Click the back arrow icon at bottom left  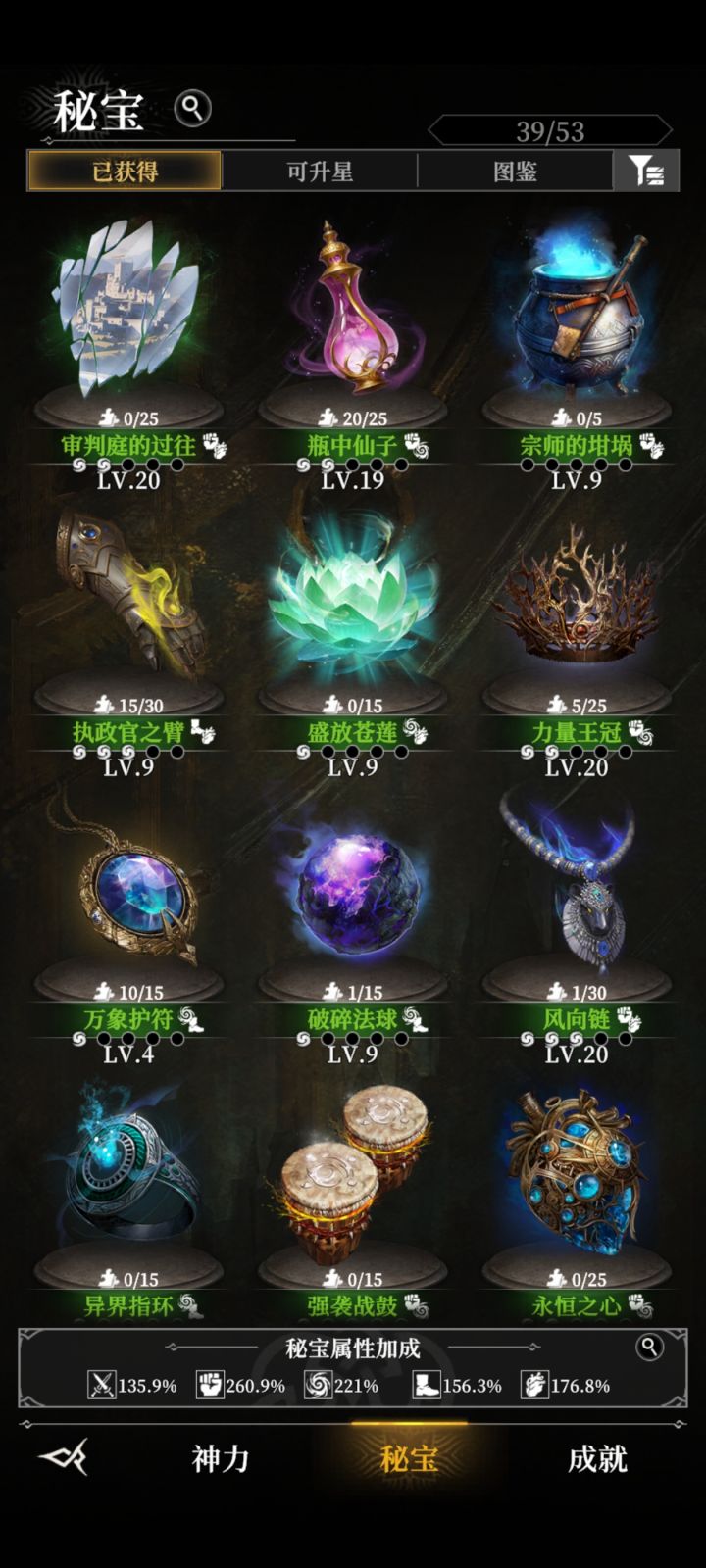coord(65,1457)
